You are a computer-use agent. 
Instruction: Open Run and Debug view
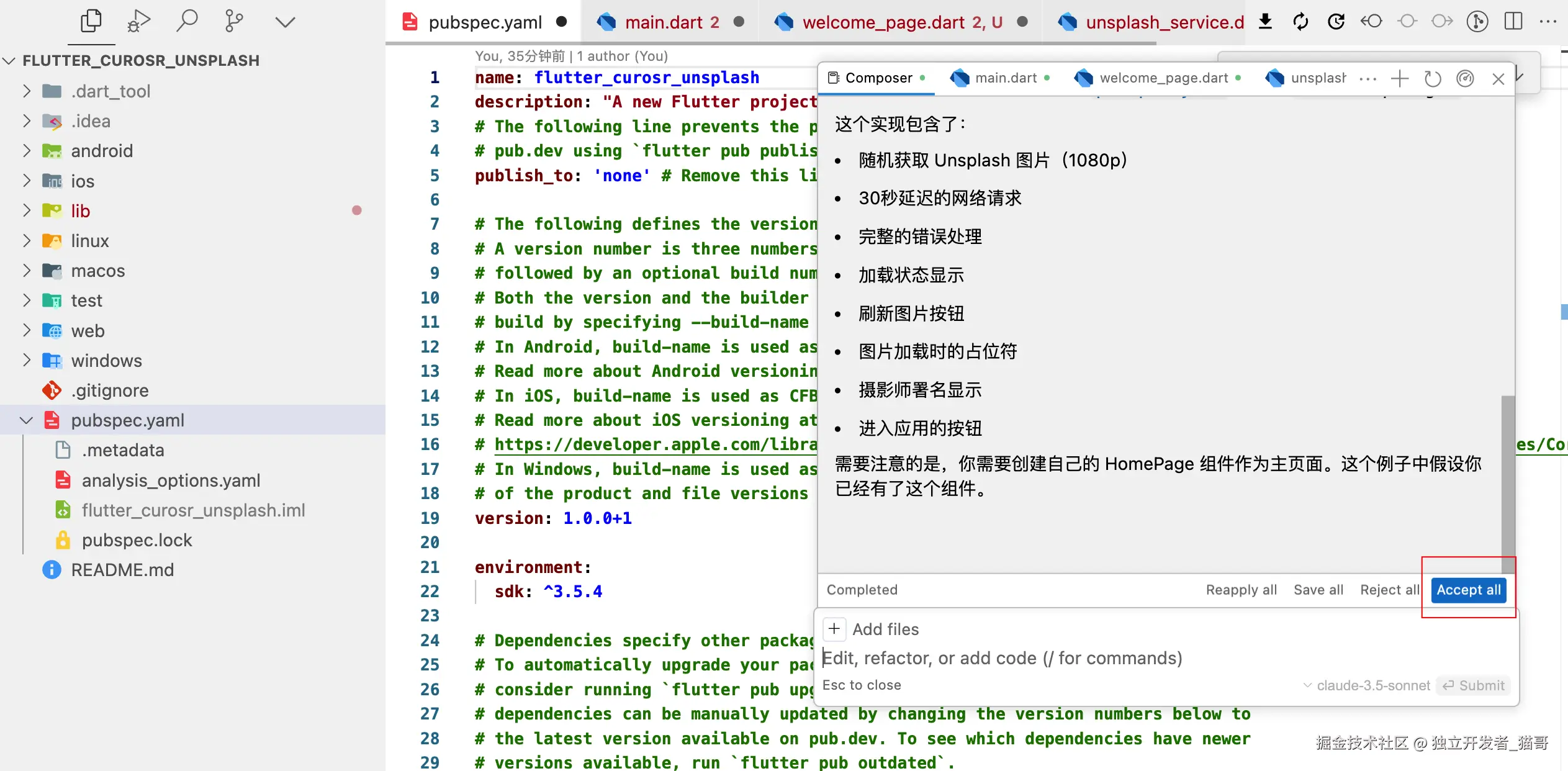coord(138,22)
